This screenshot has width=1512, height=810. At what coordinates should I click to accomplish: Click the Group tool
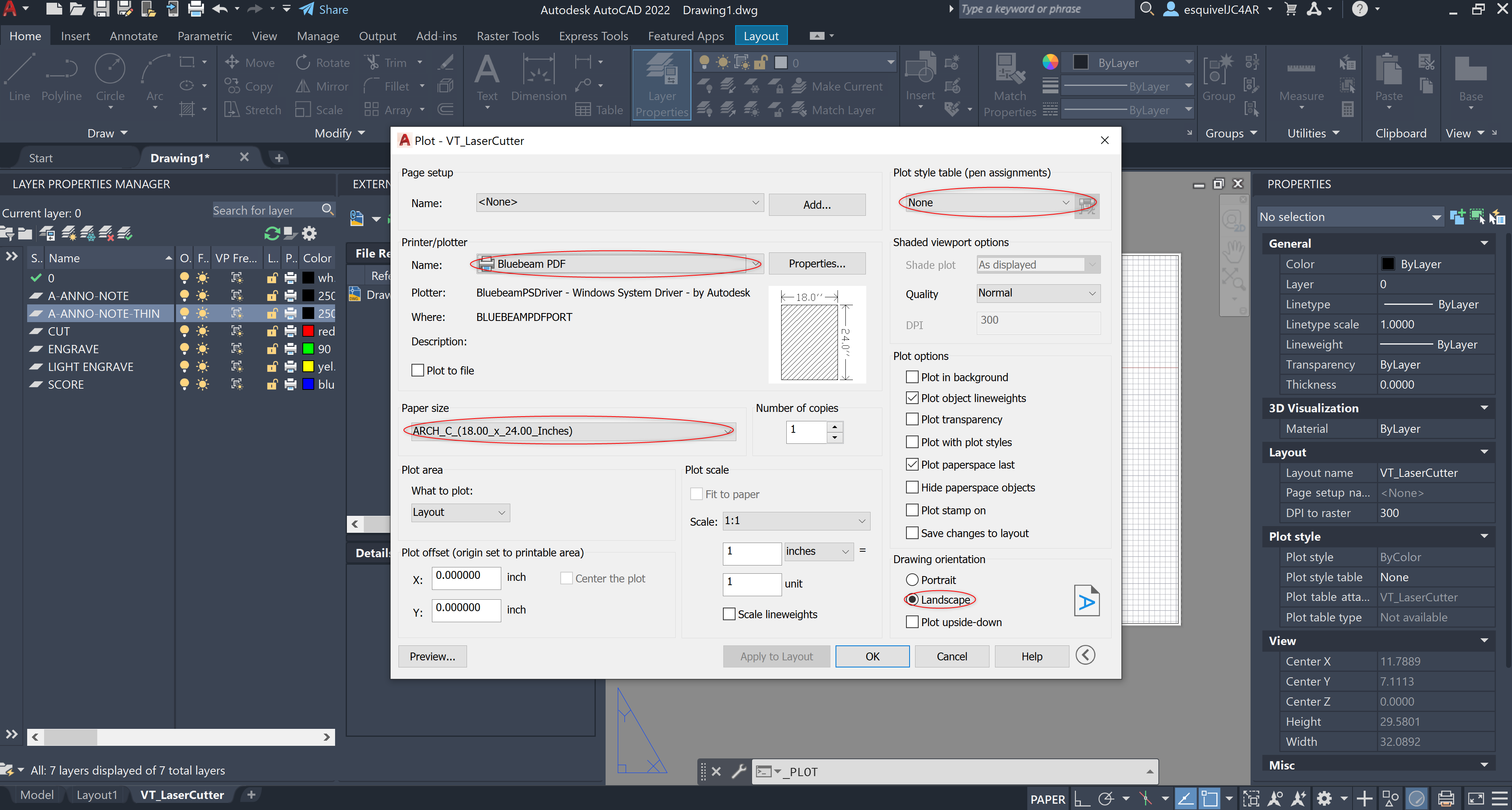pos(1219,78)
